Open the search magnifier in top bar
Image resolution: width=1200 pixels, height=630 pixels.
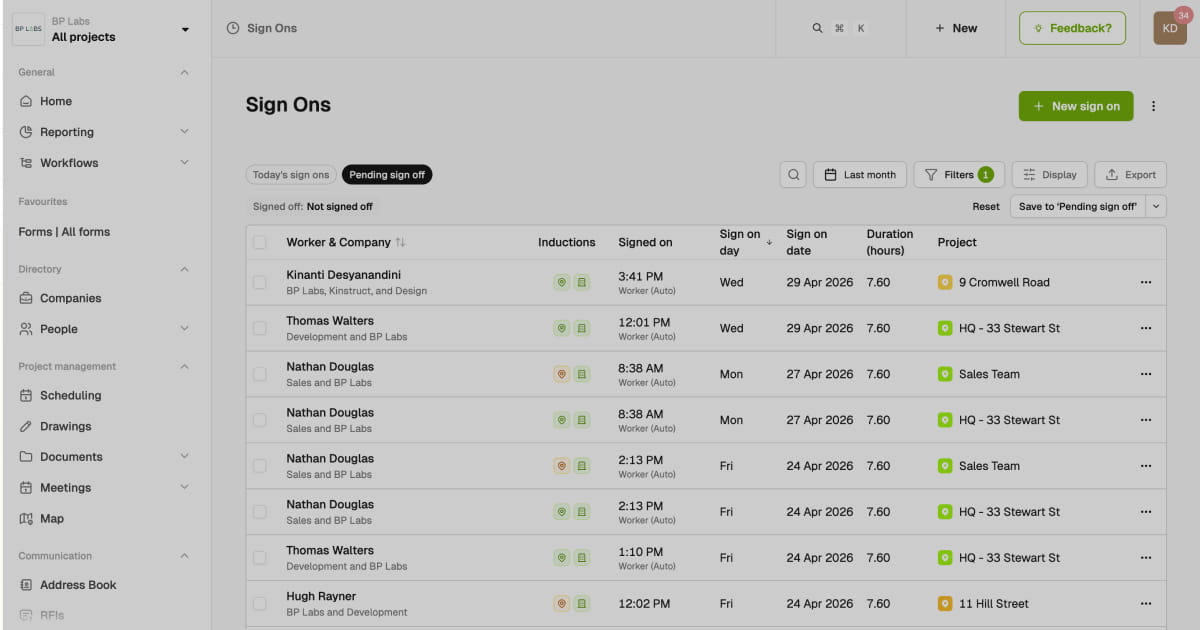coord(817,28)
